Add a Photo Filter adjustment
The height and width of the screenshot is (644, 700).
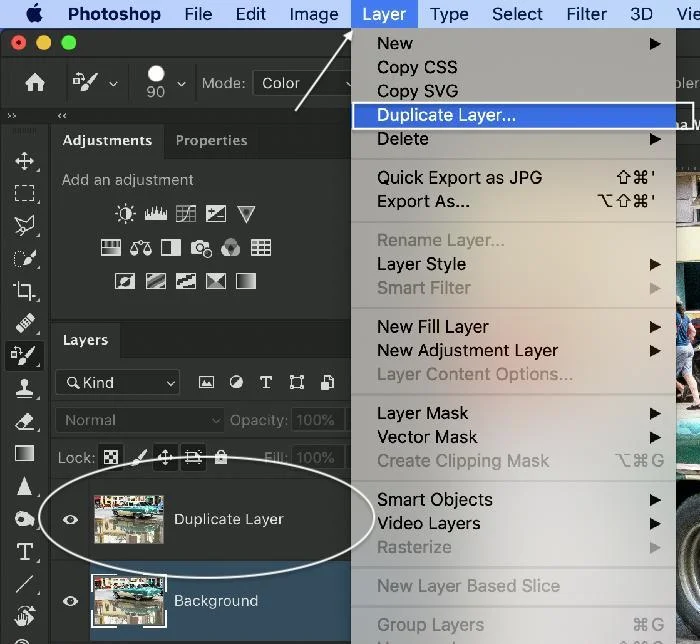tap(201, 248)
